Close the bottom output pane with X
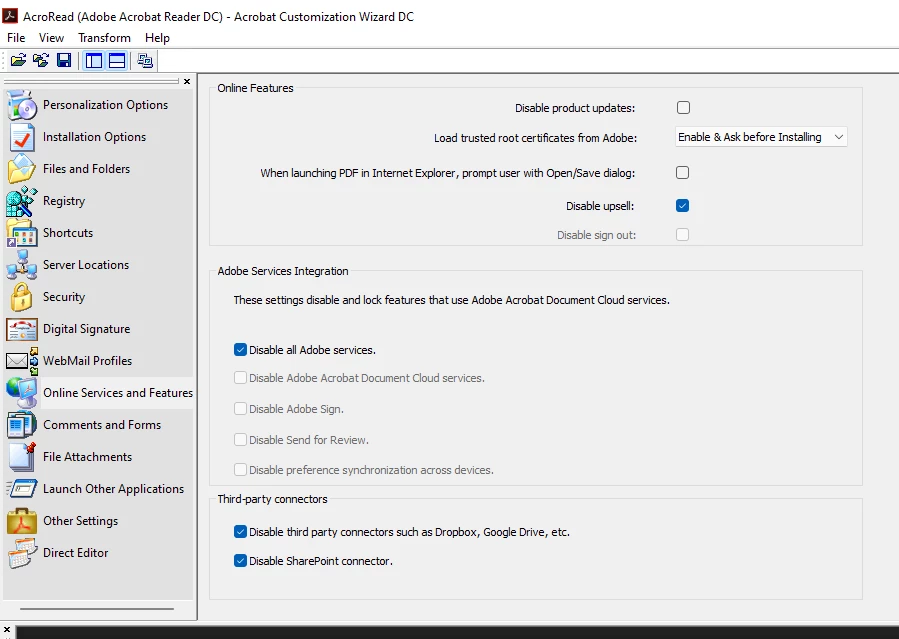Viewport: 899px width, 639px height. pos(7,630)
